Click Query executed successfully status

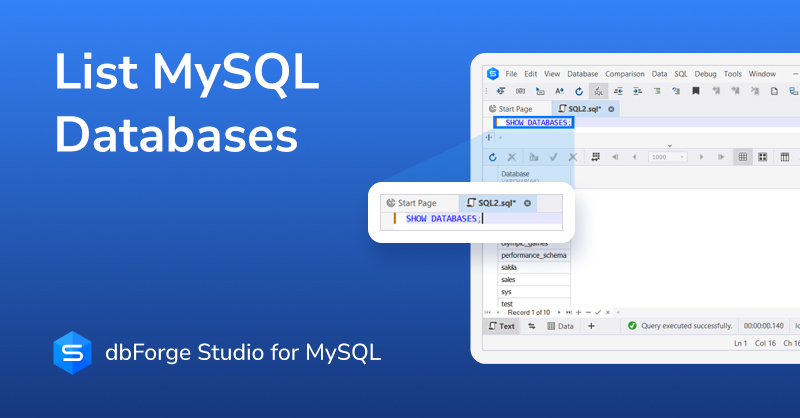click(x=680, y=326)
